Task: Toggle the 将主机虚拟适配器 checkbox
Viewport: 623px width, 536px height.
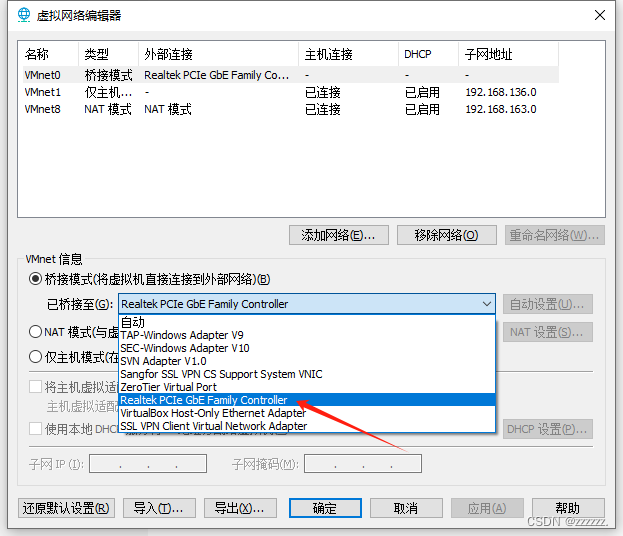Action: tap(35, 387)
